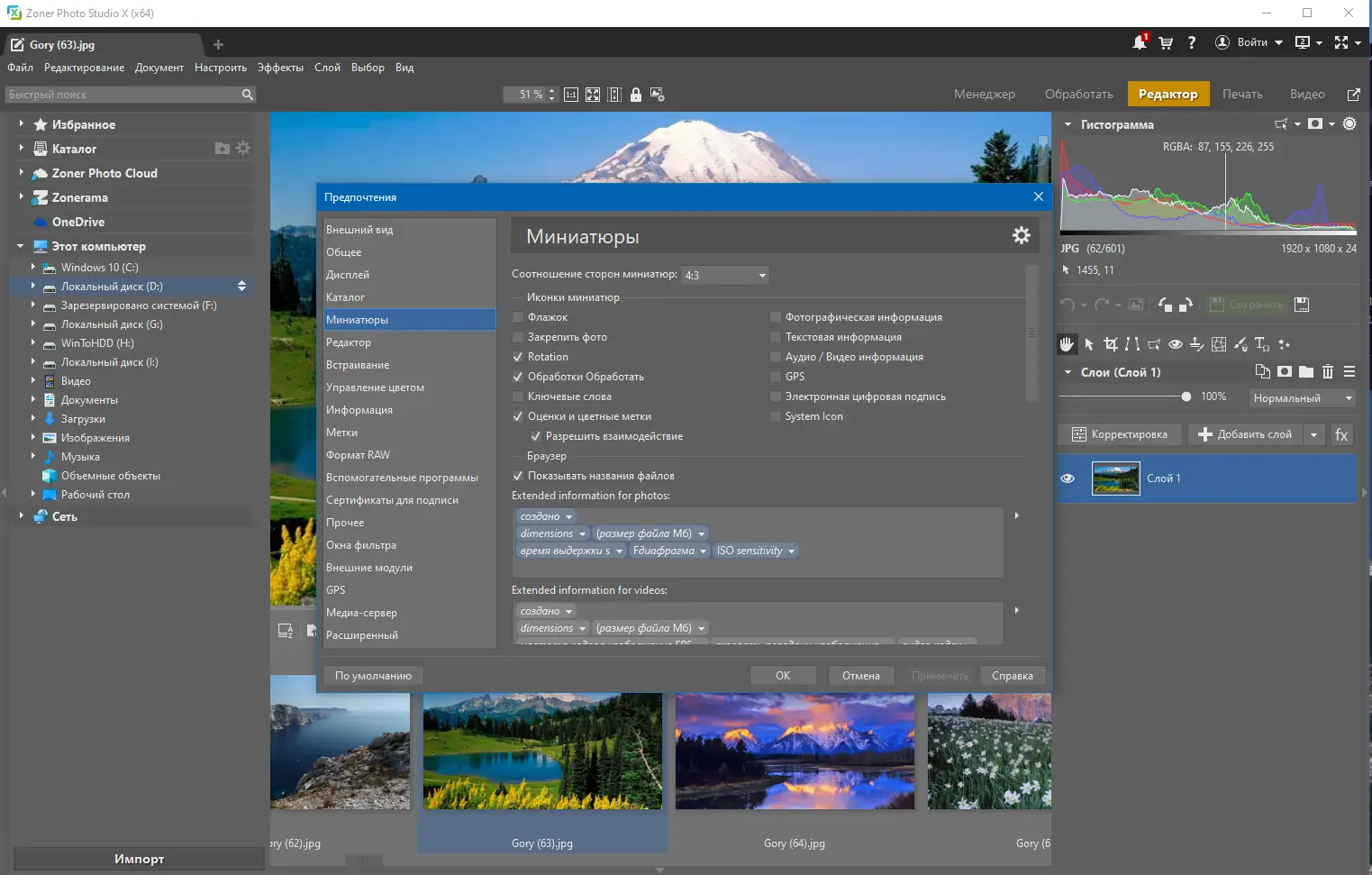This screenshot has height=875, width=1372.
Task: Click the rotate left icon
Action: (1164, 304)
